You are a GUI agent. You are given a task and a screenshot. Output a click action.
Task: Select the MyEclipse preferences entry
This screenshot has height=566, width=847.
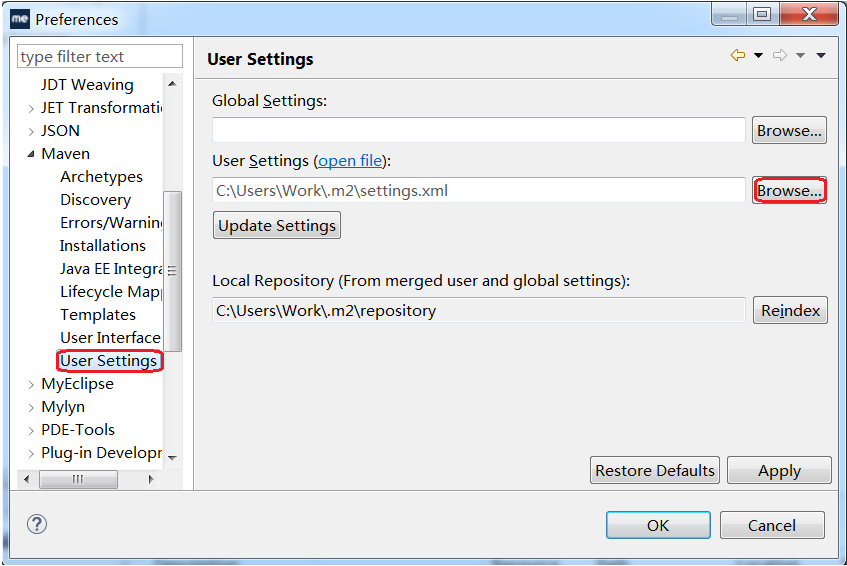click(78, 384)
